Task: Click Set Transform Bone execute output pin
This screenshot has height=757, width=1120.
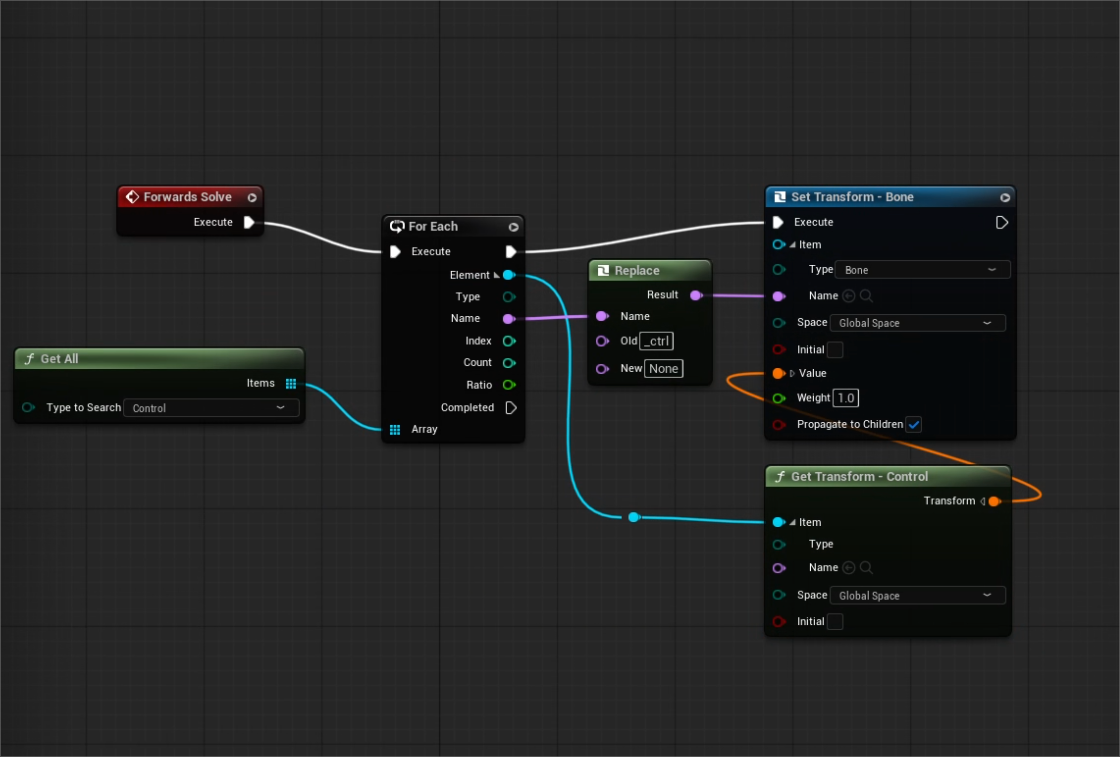Action: coord(1001,222)
